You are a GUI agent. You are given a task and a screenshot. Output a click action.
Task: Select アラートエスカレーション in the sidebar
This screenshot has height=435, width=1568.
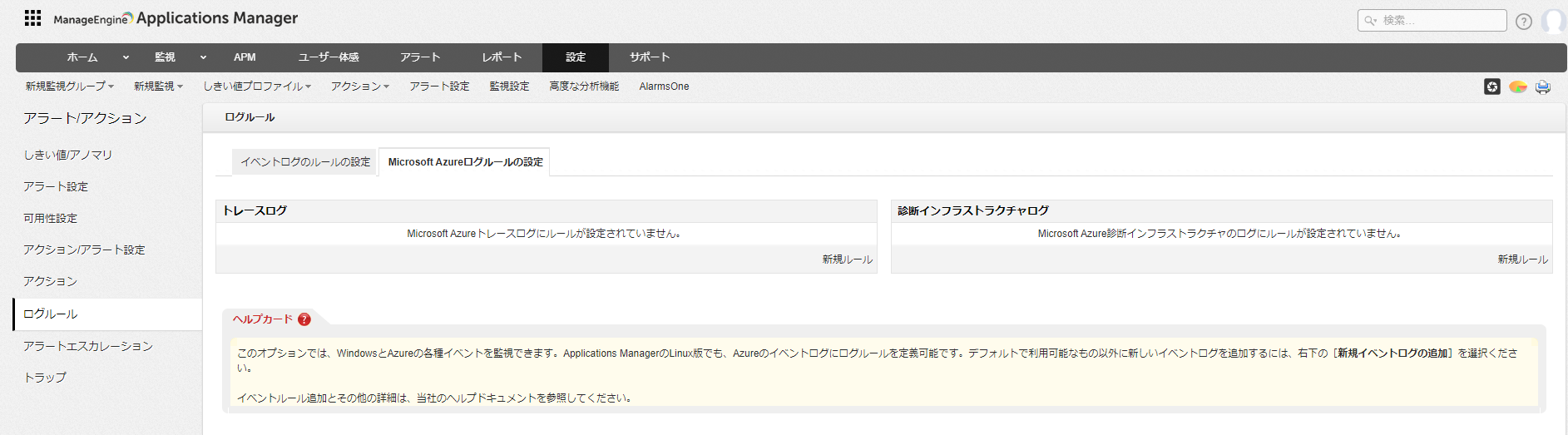point(88,346)
